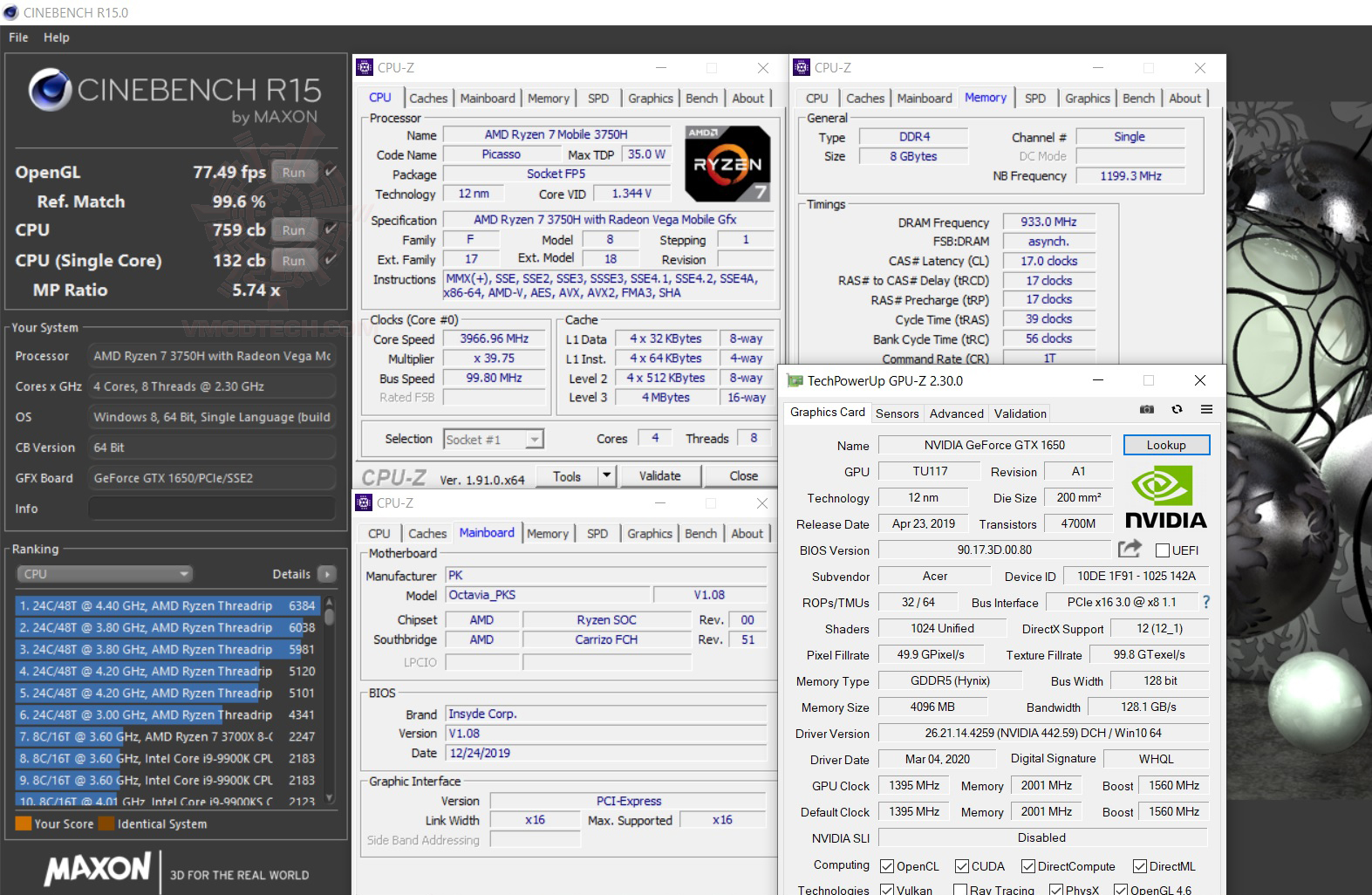Screen dimensions: 1372x895
Task: Click the Mainboard CPU-Z window title icon
Action: (365, 502)
